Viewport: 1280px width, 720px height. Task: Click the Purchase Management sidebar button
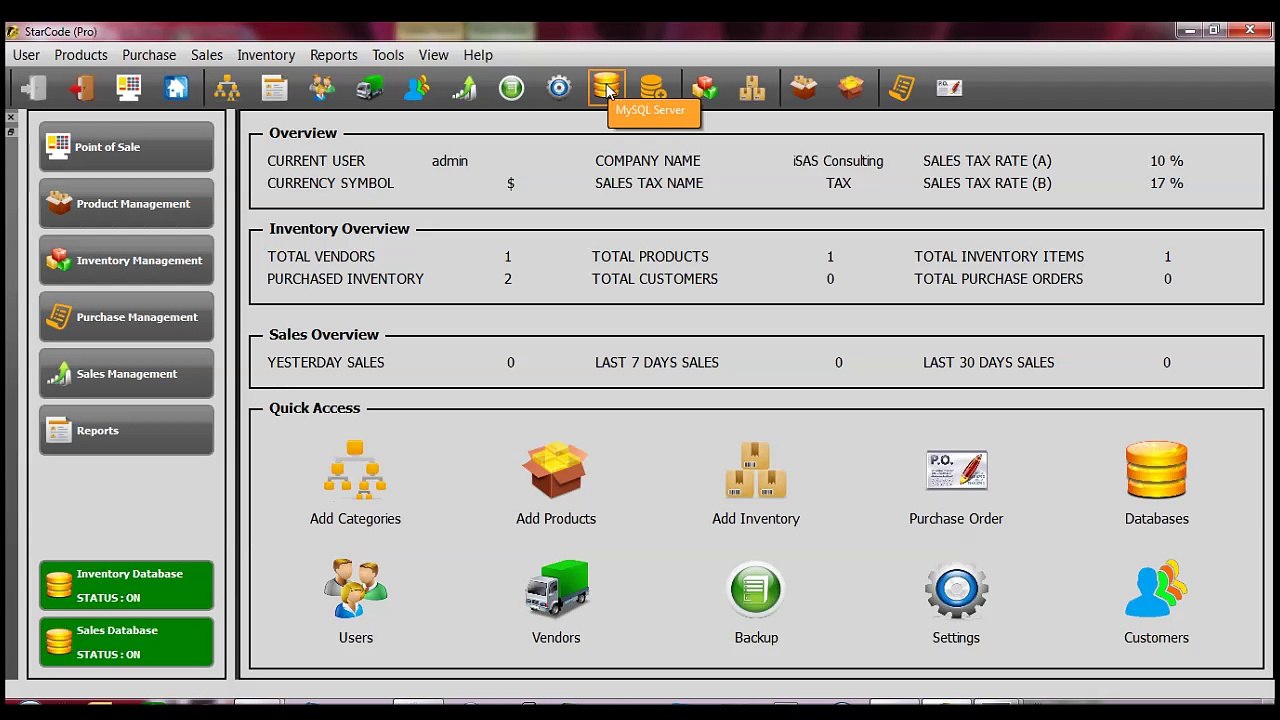pyautogui.click(x=126, y=317)
